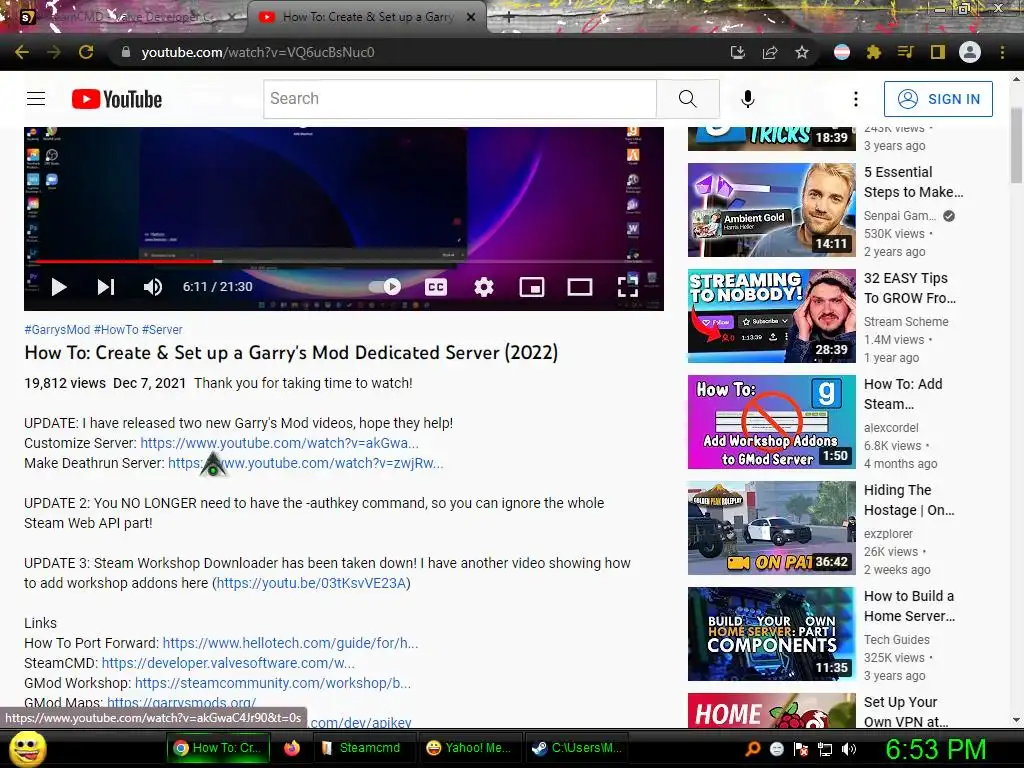Open the SteamCMD developer.valvesoftware link
1024x768 pixels.
[229, 663]
